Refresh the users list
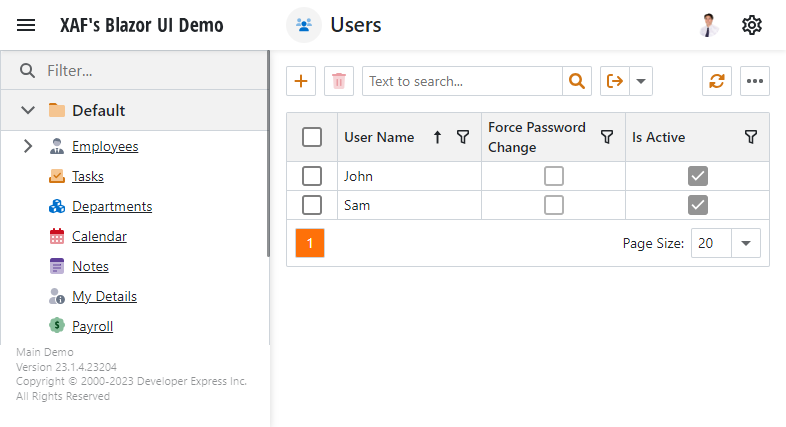Screen dimensions: 786x427 coord(717,81)
